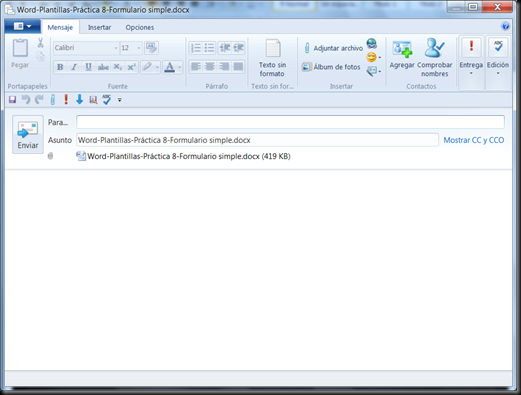
Task: Switch to the Opciones tab
Action: click(140, 27)
